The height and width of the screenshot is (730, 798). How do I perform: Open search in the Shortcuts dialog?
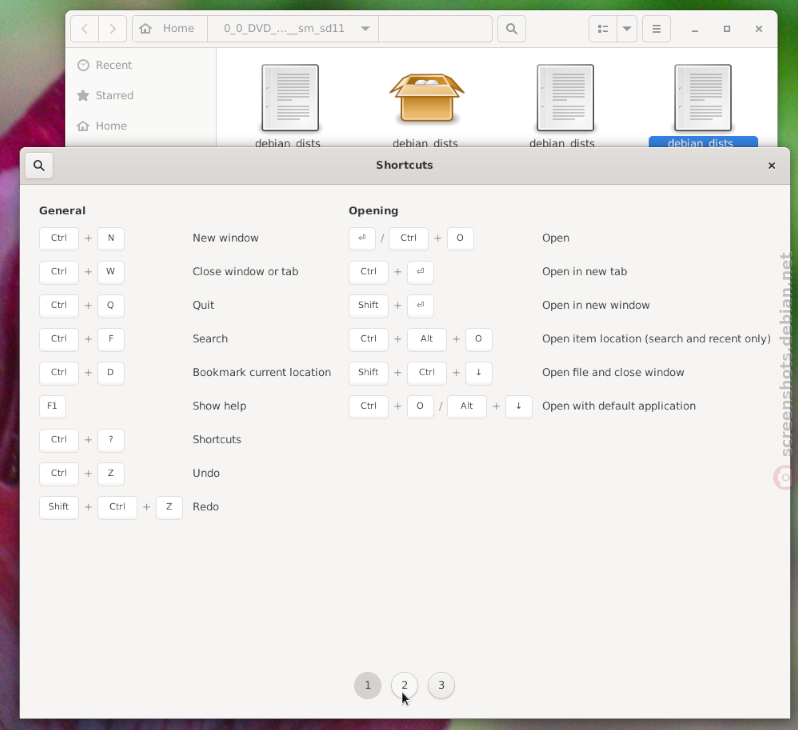point(39,165)
